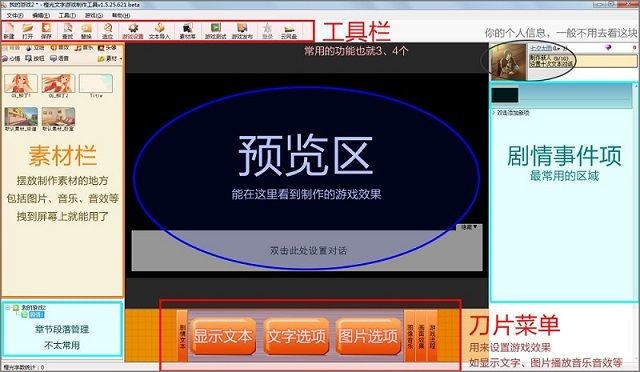Open 游戏设置 (Game Settings) gear icon

[133, 31]
